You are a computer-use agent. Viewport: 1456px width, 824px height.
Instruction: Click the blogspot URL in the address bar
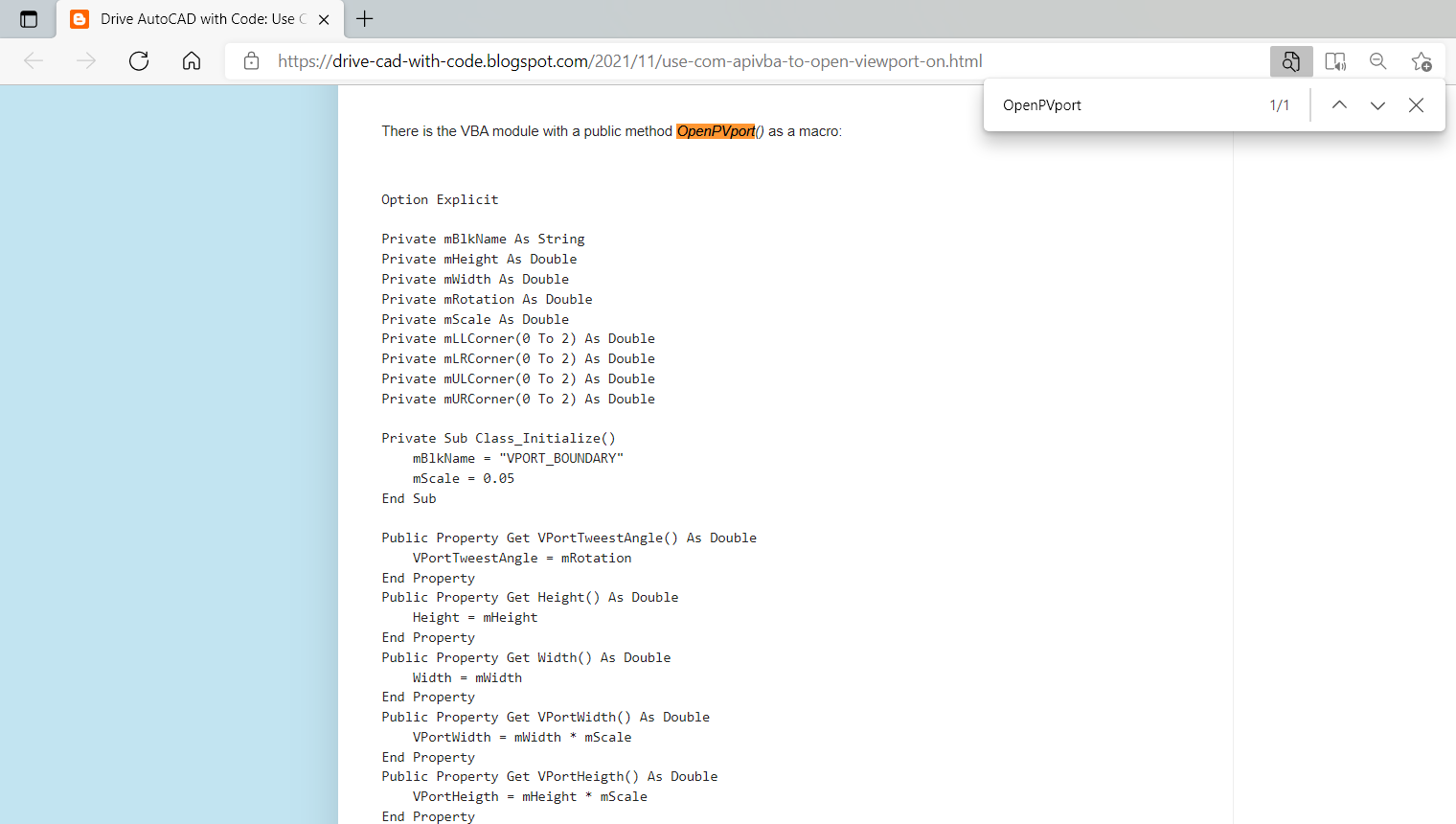(627, 60)
